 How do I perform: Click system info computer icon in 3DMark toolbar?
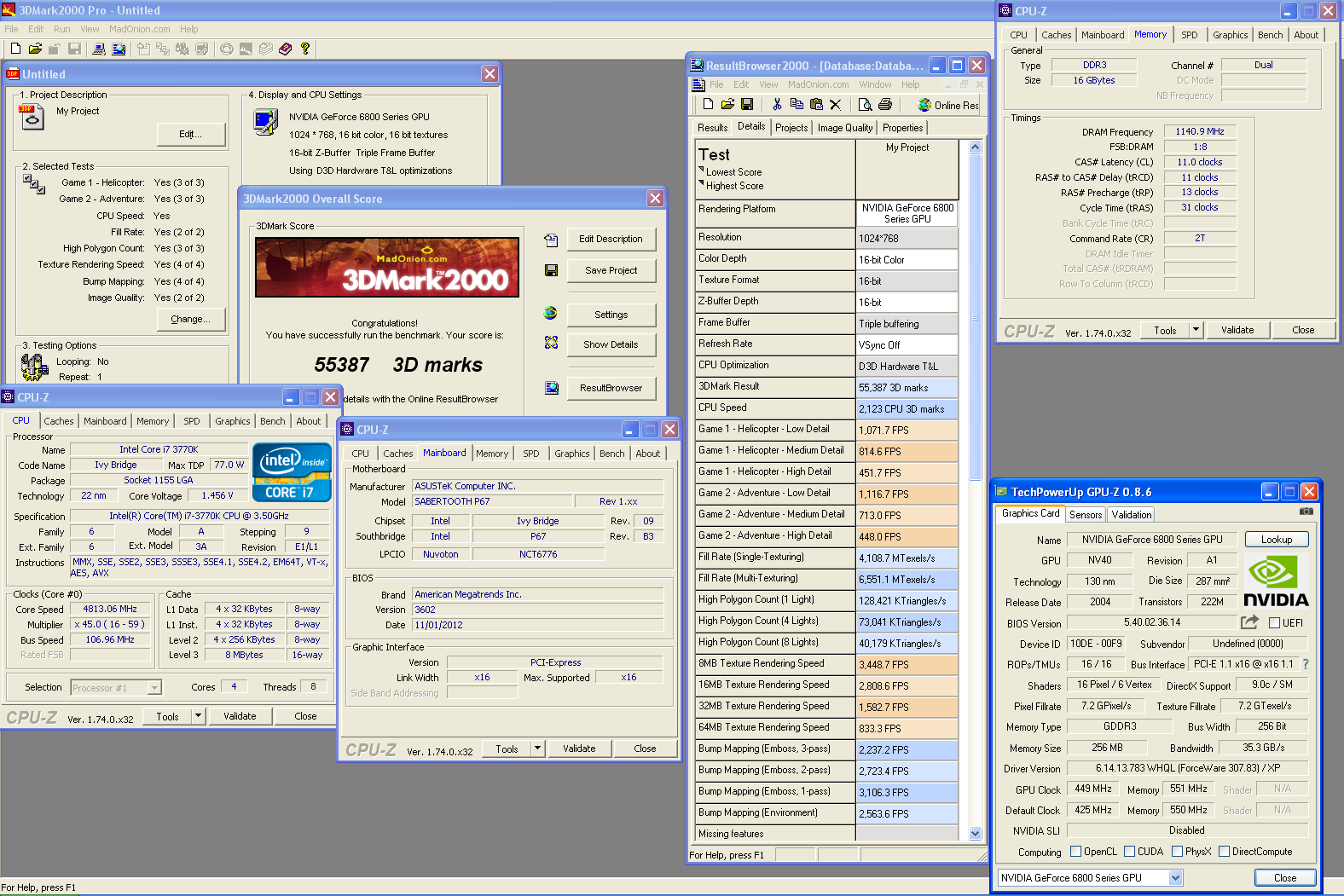(99, 49)
